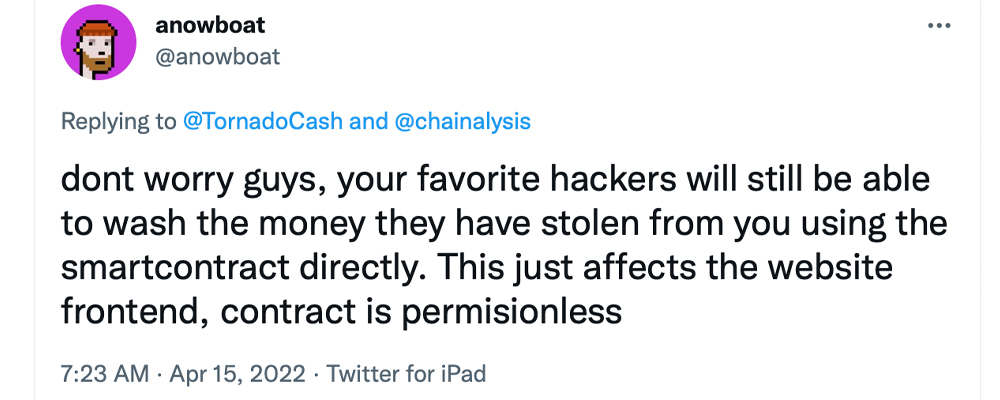
Task: Click the 7:23 AM timestamp
Action: point(105,373)
